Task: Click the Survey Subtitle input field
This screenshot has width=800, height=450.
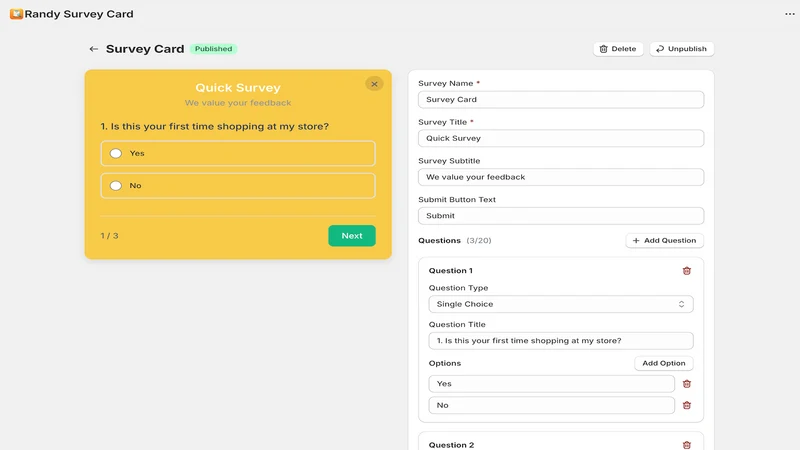Action: click(561, 177)
